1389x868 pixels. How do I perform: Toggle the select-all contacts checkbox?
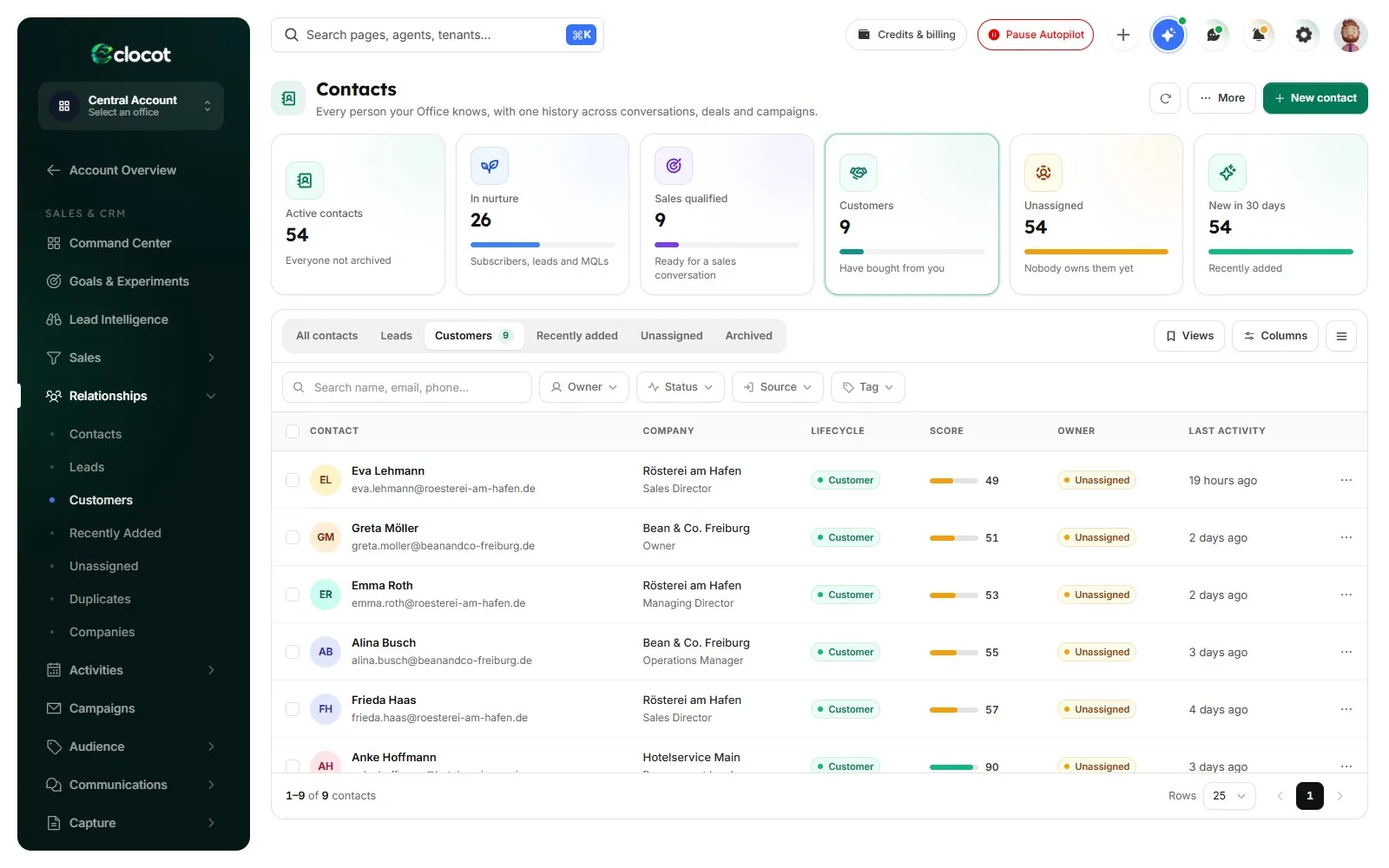click(x=293, y=431)
